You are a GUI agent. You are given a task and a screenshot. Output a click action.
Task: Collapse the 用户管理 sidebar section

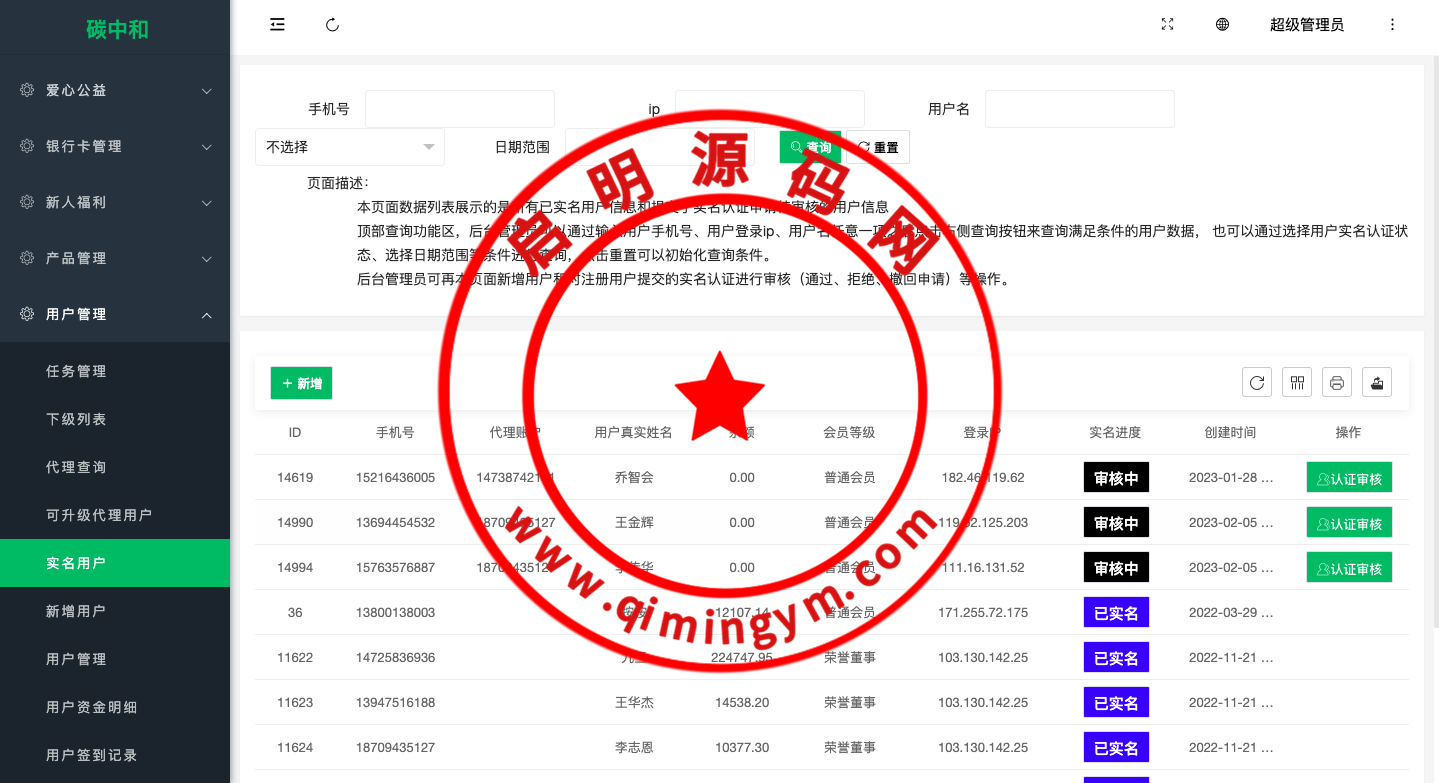point(115,314)
